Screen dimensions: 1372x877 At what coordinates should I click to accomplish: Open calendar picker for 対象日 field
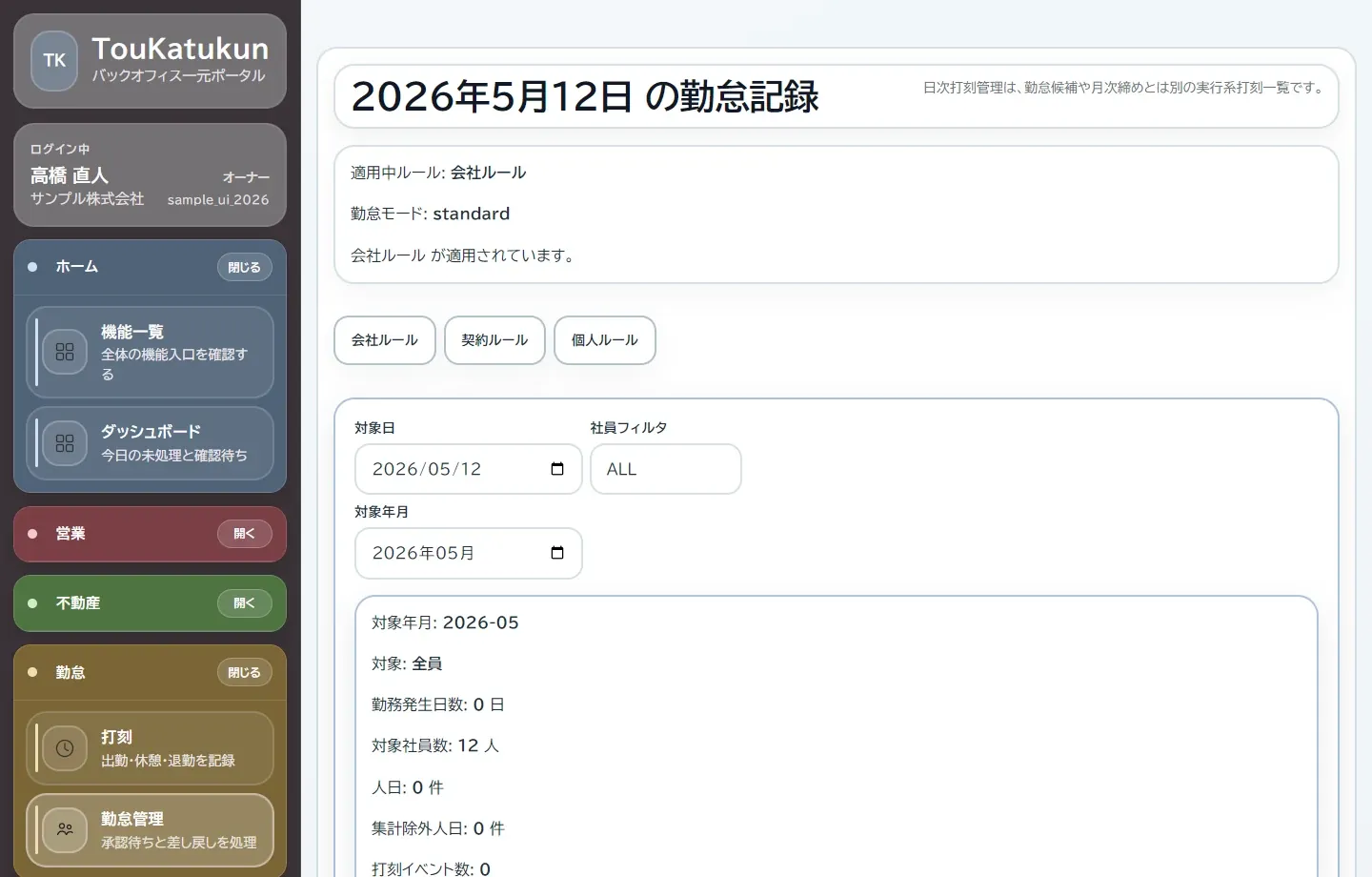pyautogui.click(x=557, y=469)
